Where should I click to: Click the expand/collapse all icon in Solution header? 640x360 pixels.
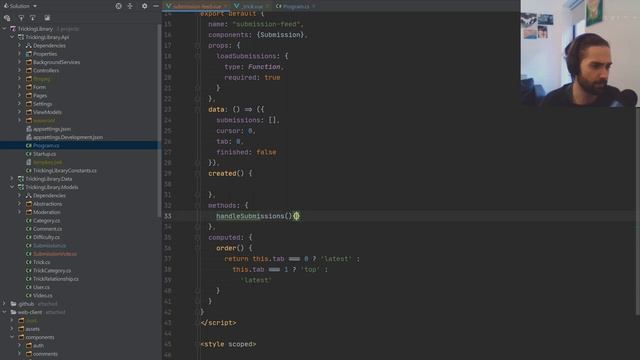point(130,6)
